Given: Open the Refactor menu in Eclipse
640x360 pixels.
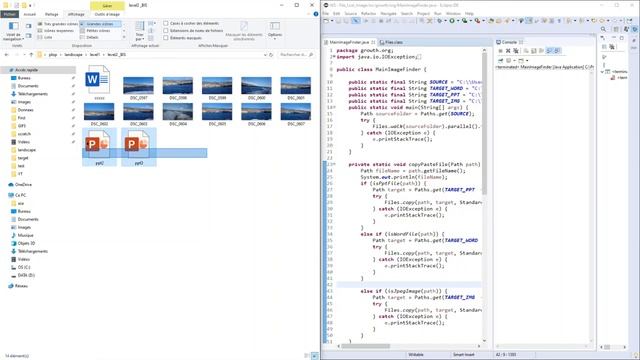Looking at the screenshot, I should click(x=368, y=13).
